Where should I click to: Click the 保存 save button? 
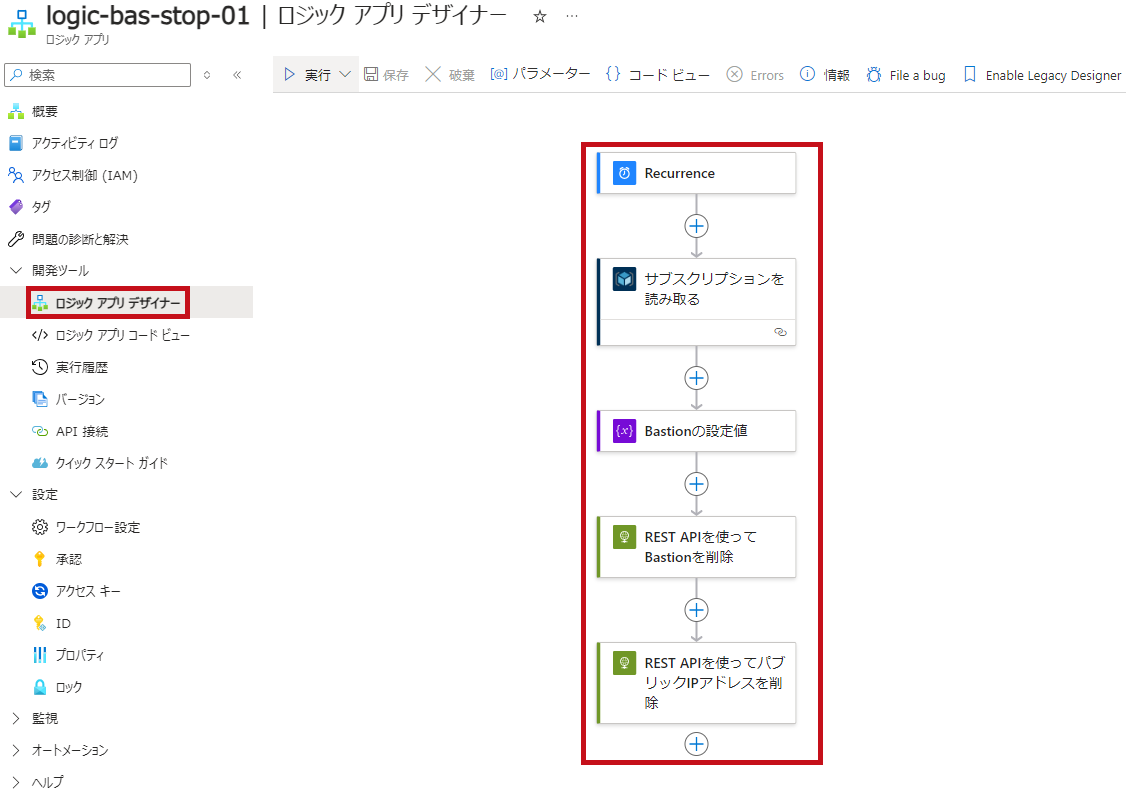click(x=386, y=75)
